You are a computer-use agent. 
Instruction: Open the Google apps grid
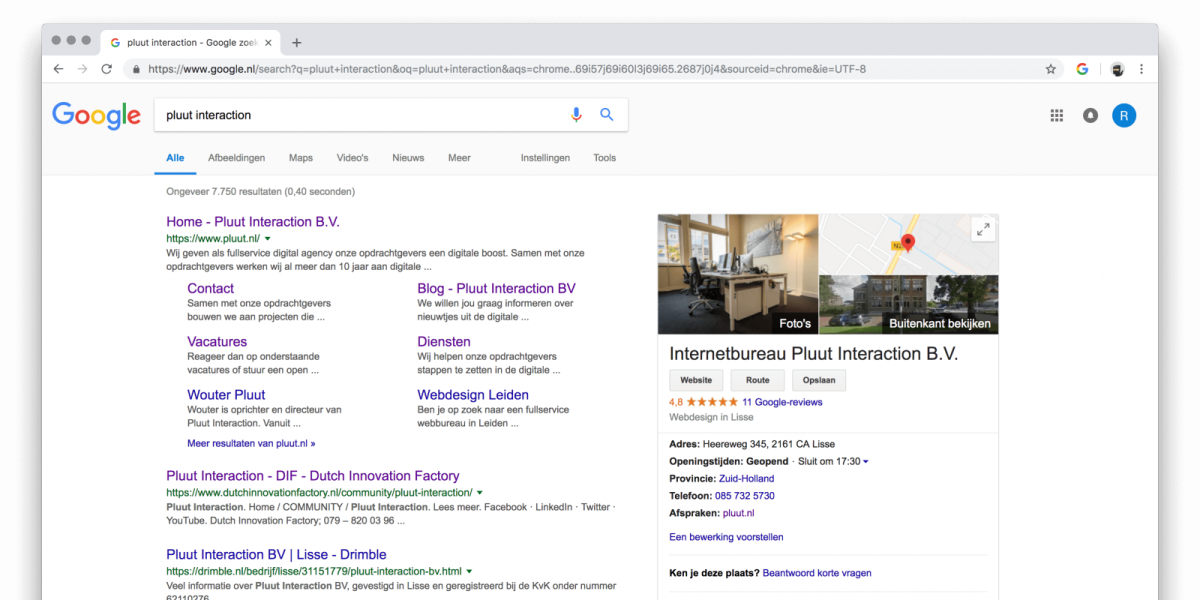coord(1057,116)
